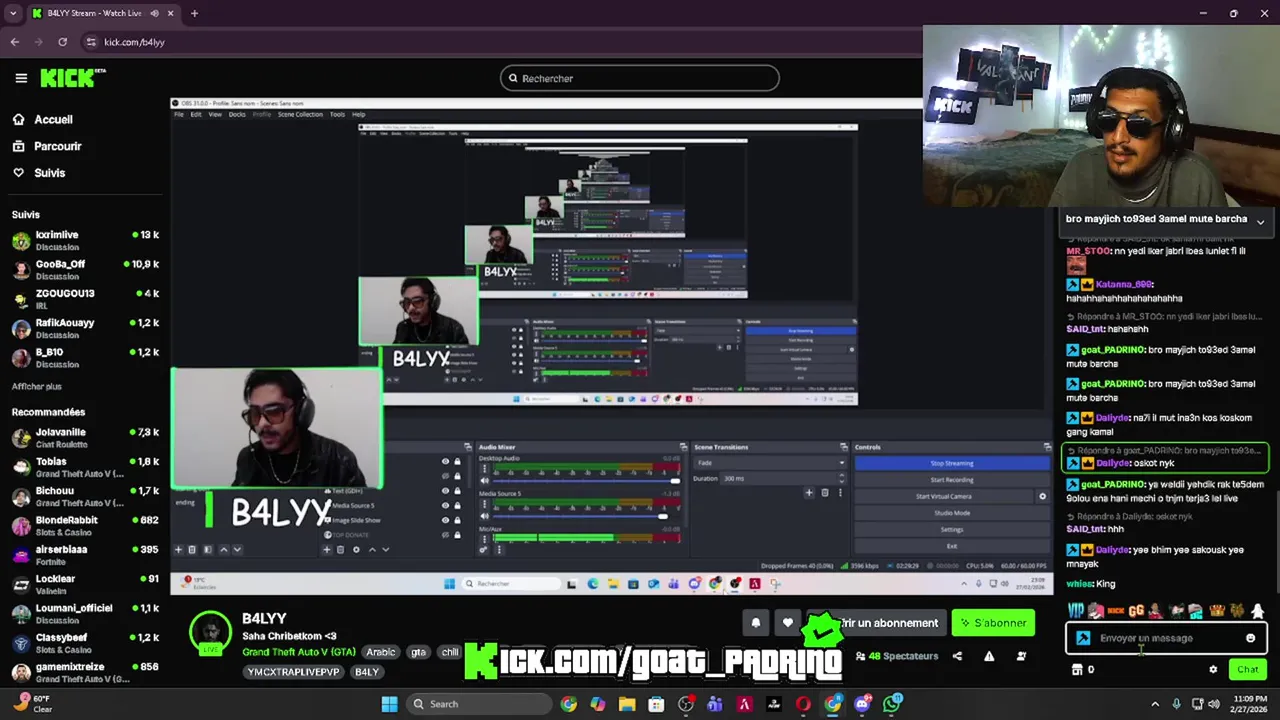Viewport: 1280px width, 720px height.
Task: Toggle lock for Image Slide Show source
Action: coord(458,519)
